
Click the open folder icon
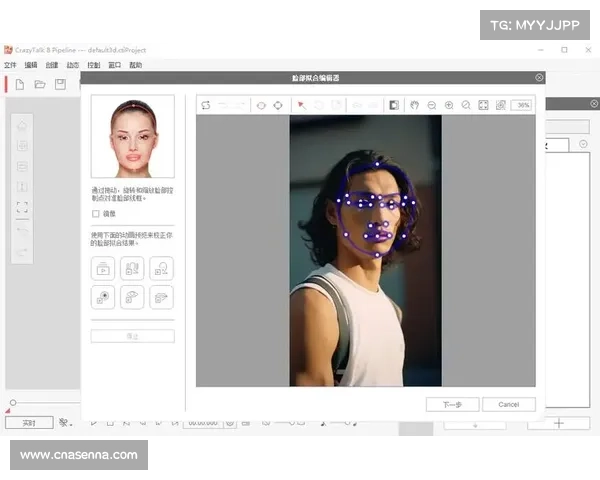click(40, 85)
